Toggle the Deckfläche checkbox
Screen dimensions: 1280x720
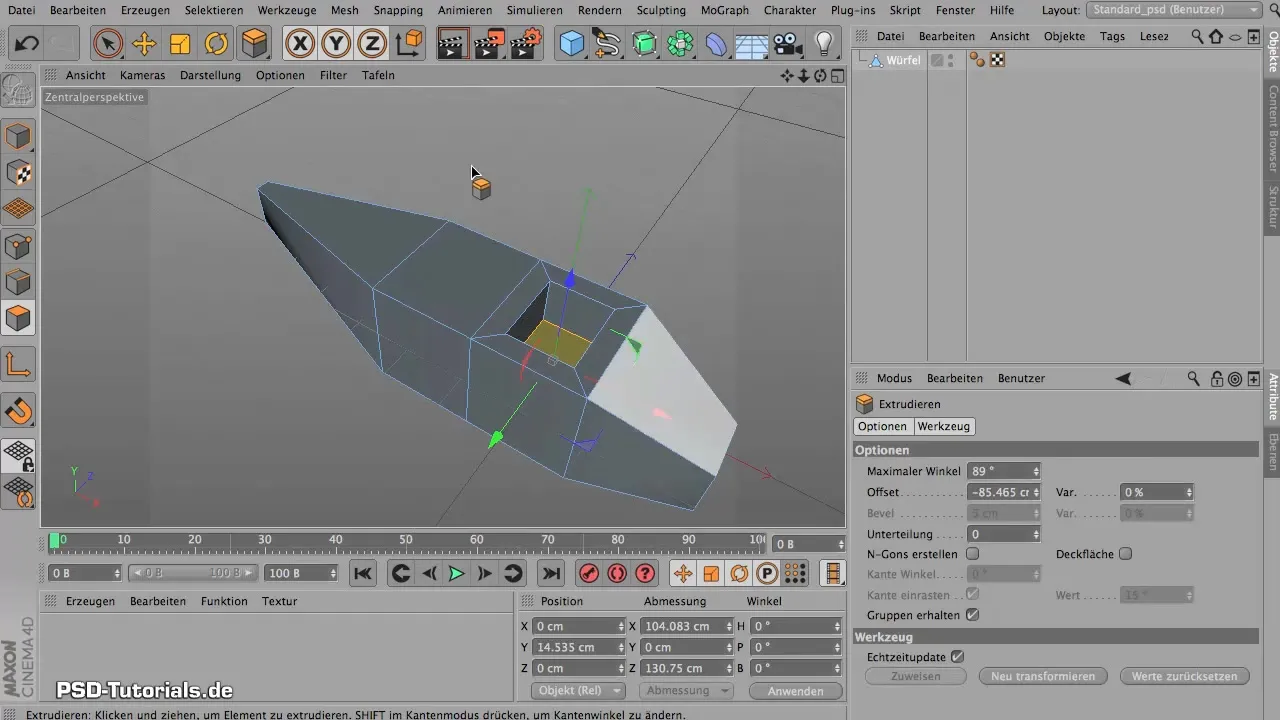pyautogui.click(x=1125, y=554)
